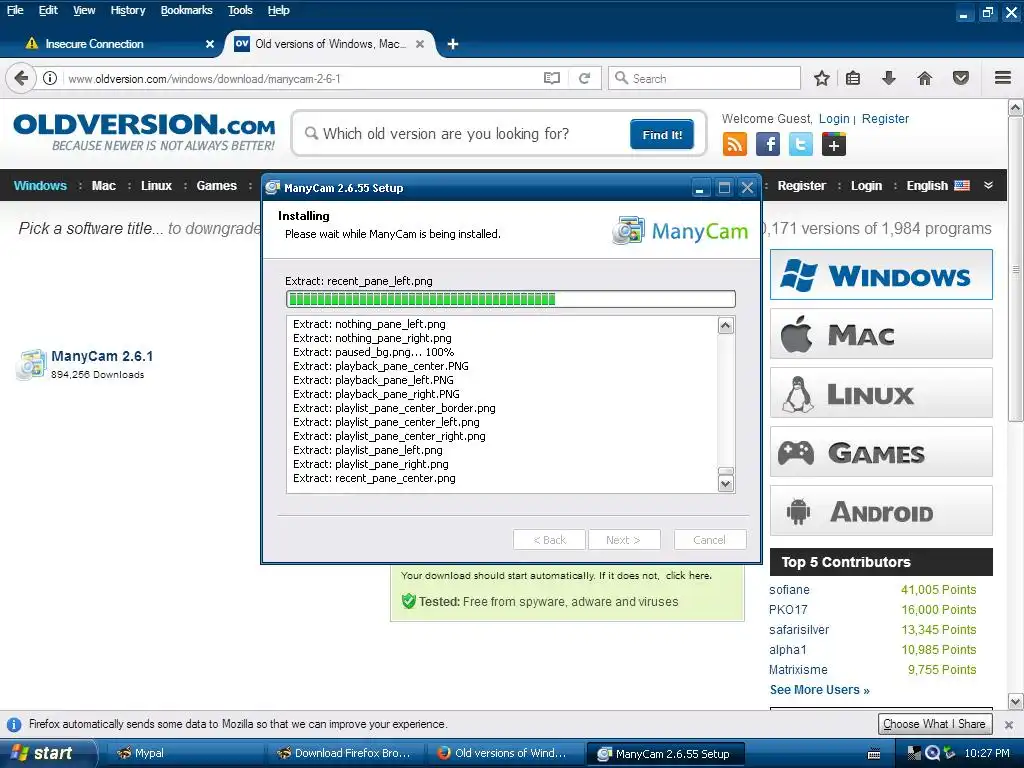Dismiss the Firefox data notification bar
The image size is (1024, 768).
pyautogui.click(x=1009, y=724)
